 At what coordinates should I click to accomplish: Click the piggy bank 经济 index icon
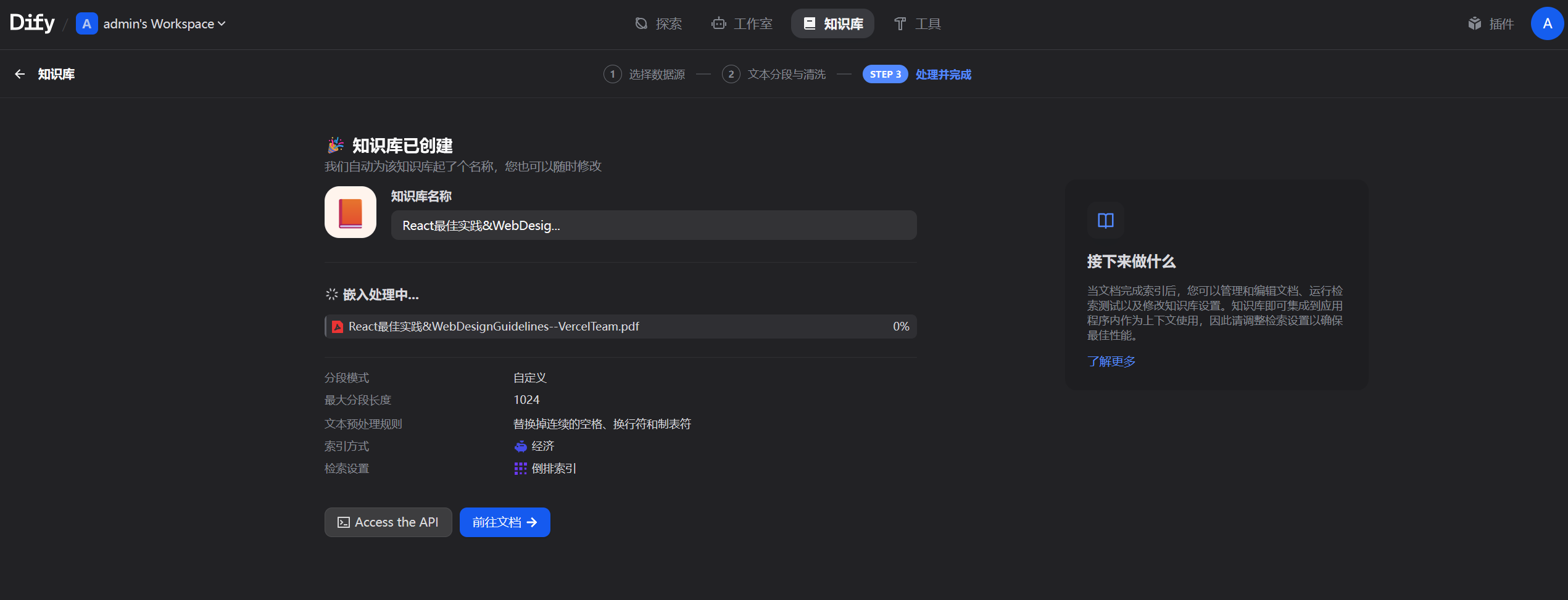click(520, 446)
